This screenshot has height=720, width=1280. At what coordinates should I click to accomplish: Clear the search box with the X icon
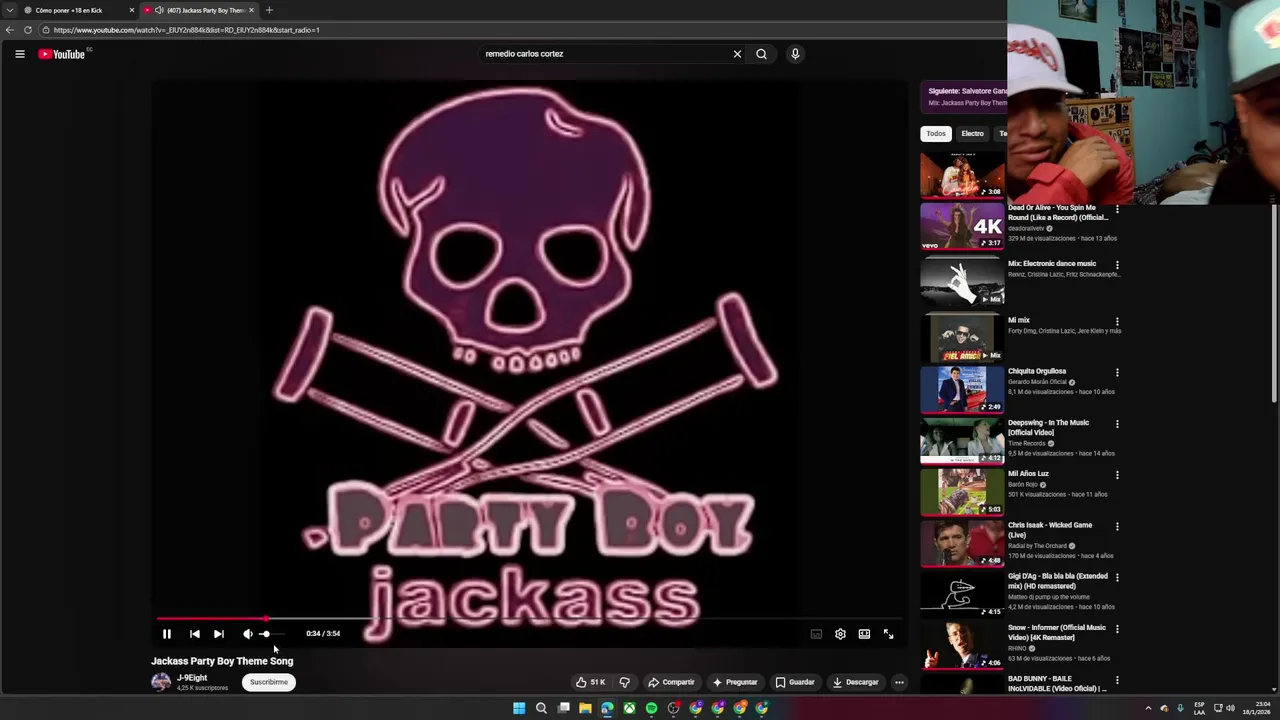pyautogui.click(x=737, y=54)
